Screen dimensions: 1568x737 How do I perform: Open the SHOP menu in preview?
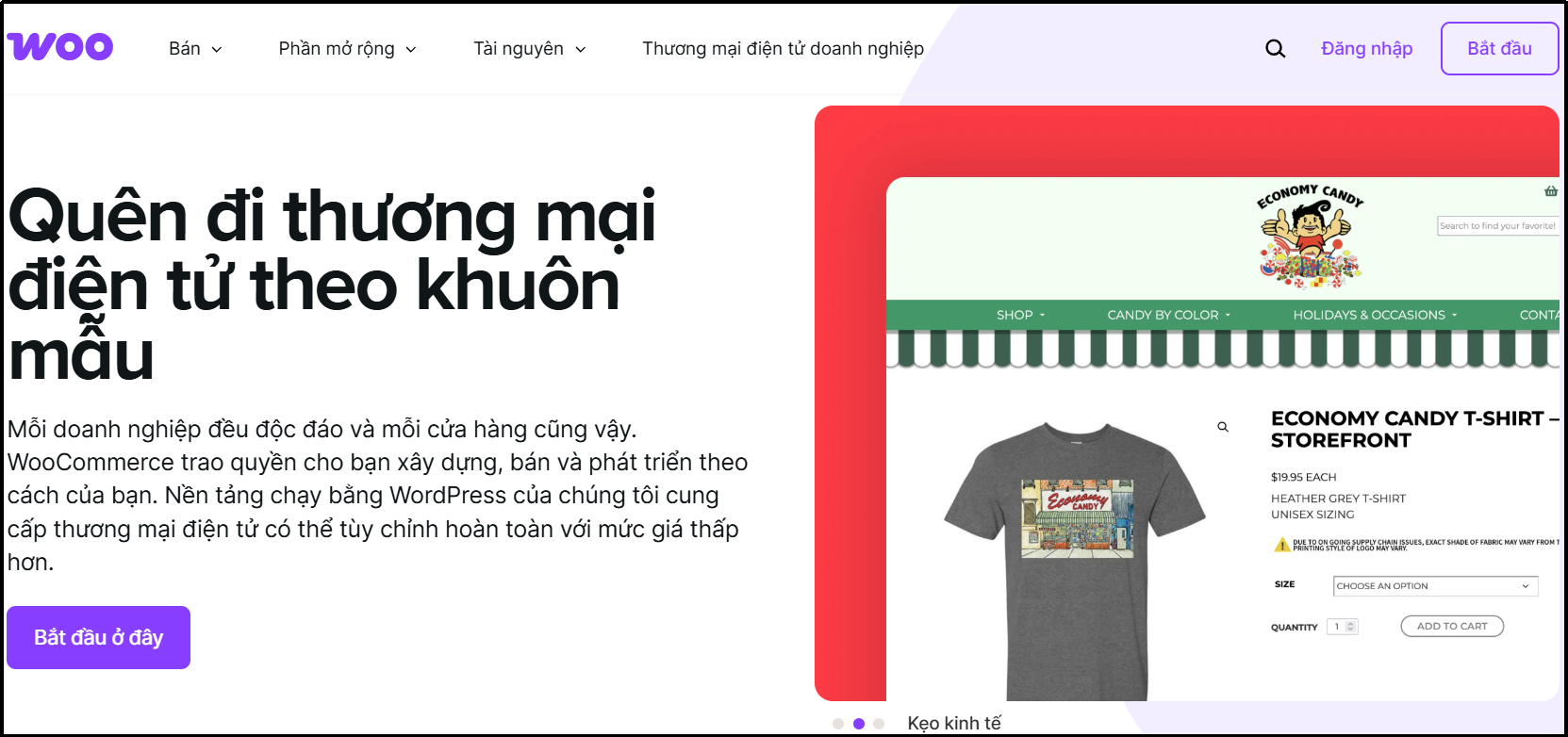point(1020,315)
